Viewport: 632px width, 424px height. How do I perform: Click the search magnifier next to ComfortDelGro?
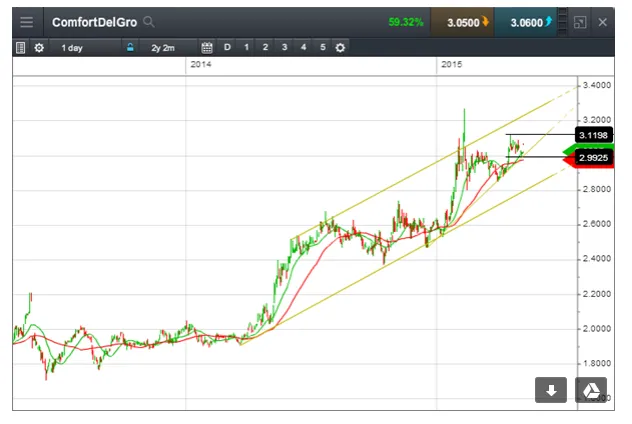(149, 21)
